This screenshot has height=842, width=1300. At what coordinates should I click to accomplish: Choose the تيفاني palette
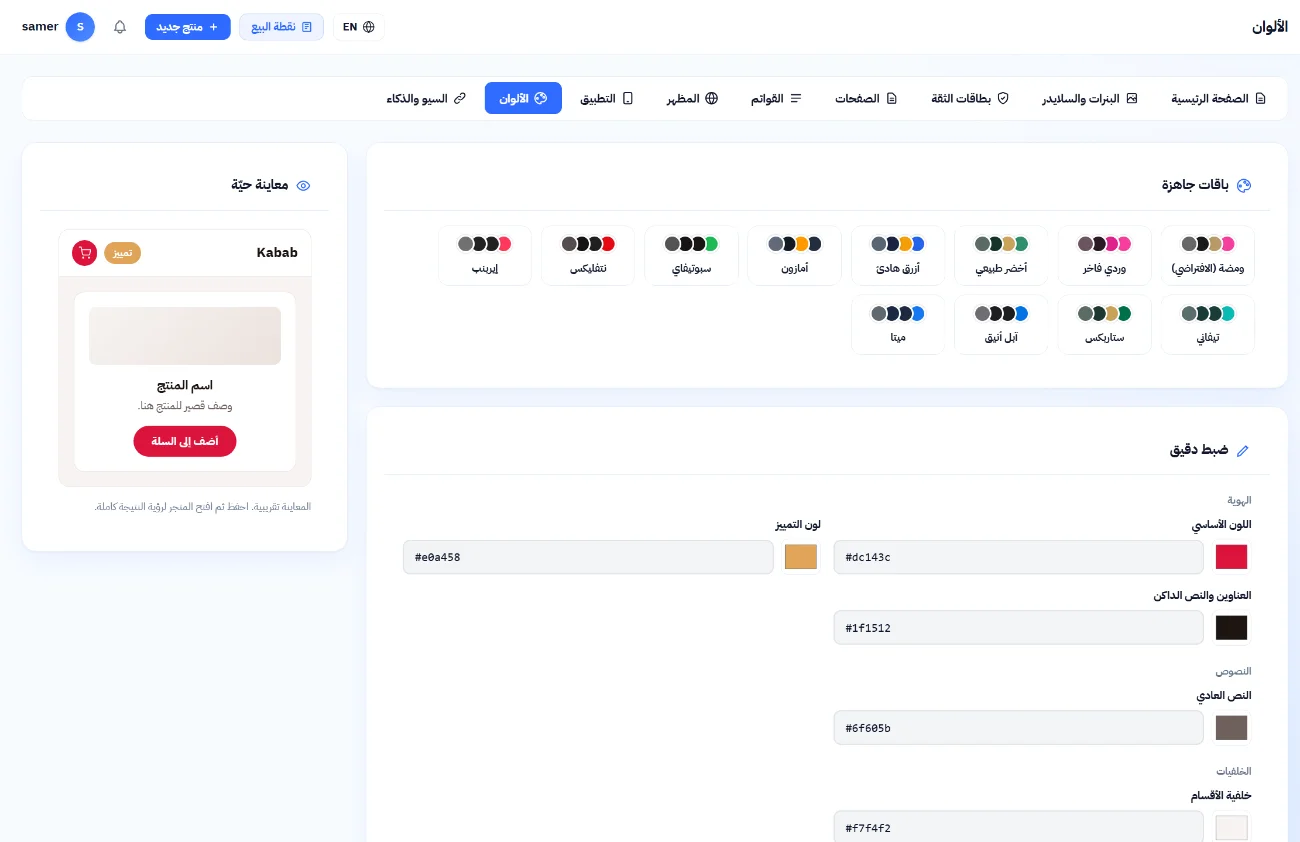coord(1207,324)
